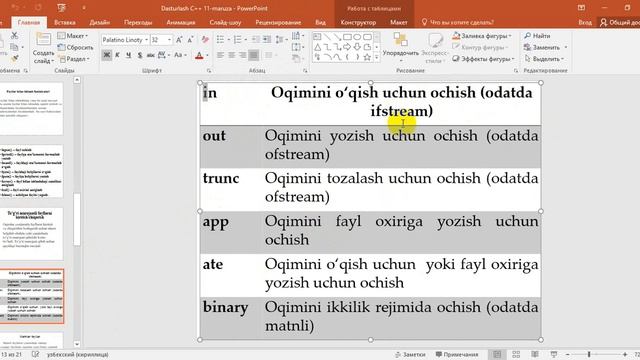This screenshot has height=360, width=640.
Task: Open the Главная ribbon tab
Action: pyautogui.click(x=29, y=22)
